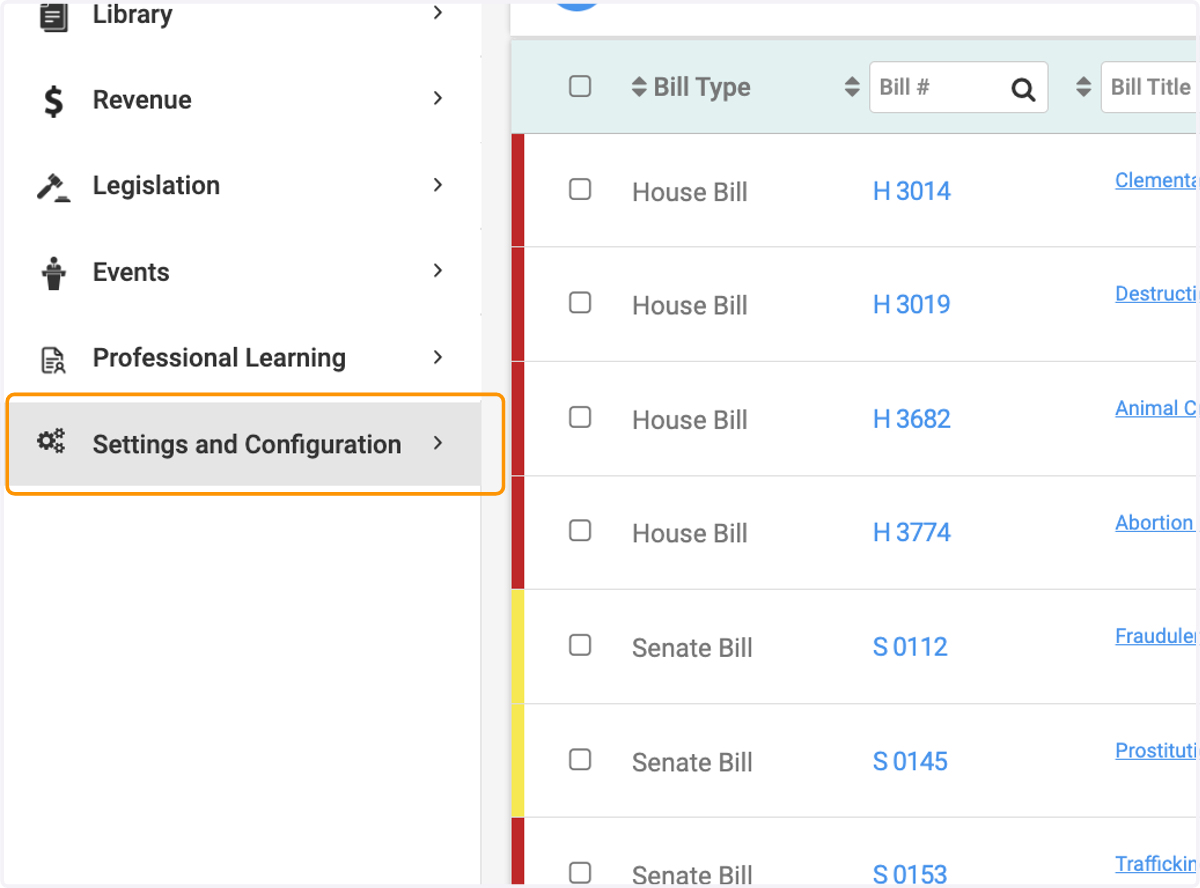Check the box for bill H 3019
Viewport: 1200px width, 888px height.
pos(580,302)
